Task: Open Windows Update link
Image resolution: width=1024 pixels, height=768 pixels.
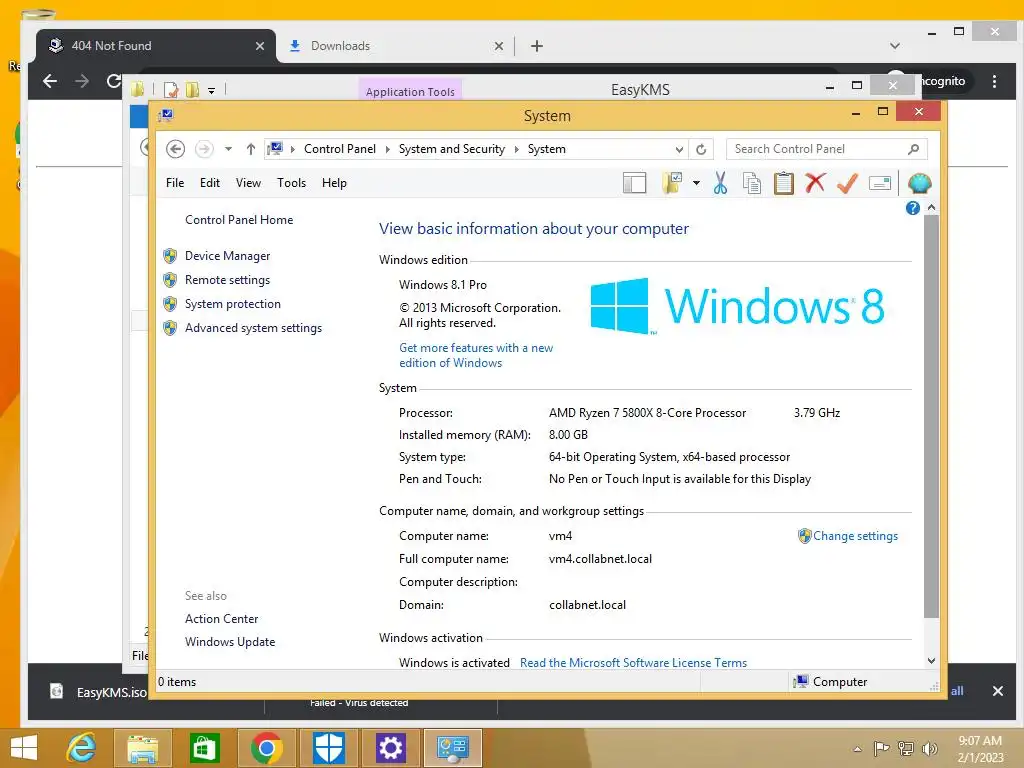Action: click(230, 642)
